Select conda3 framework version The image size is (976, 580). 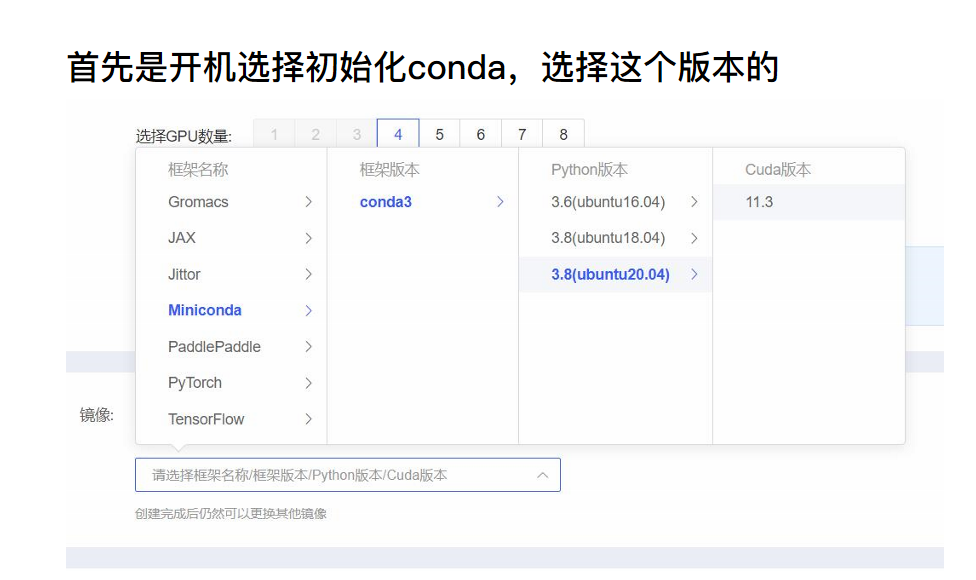[x=386, y=202]
